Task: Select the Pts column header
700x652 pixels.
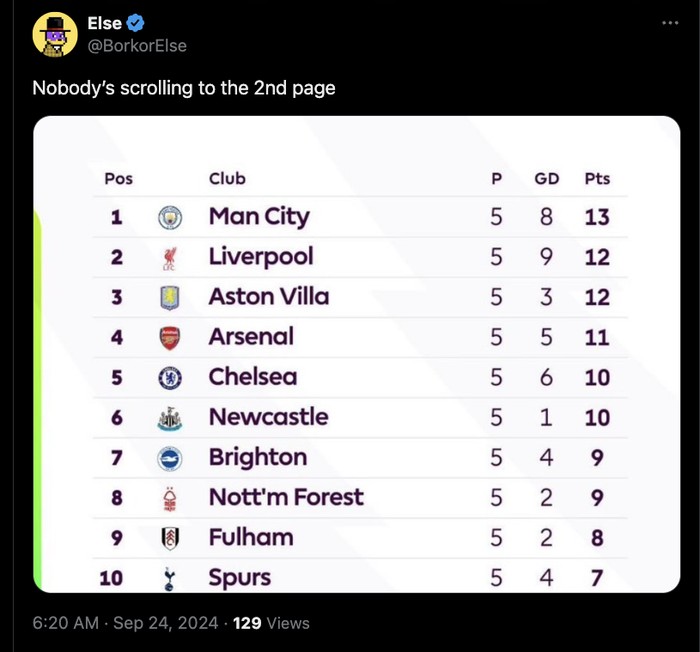Action: [x=597, y=179]
